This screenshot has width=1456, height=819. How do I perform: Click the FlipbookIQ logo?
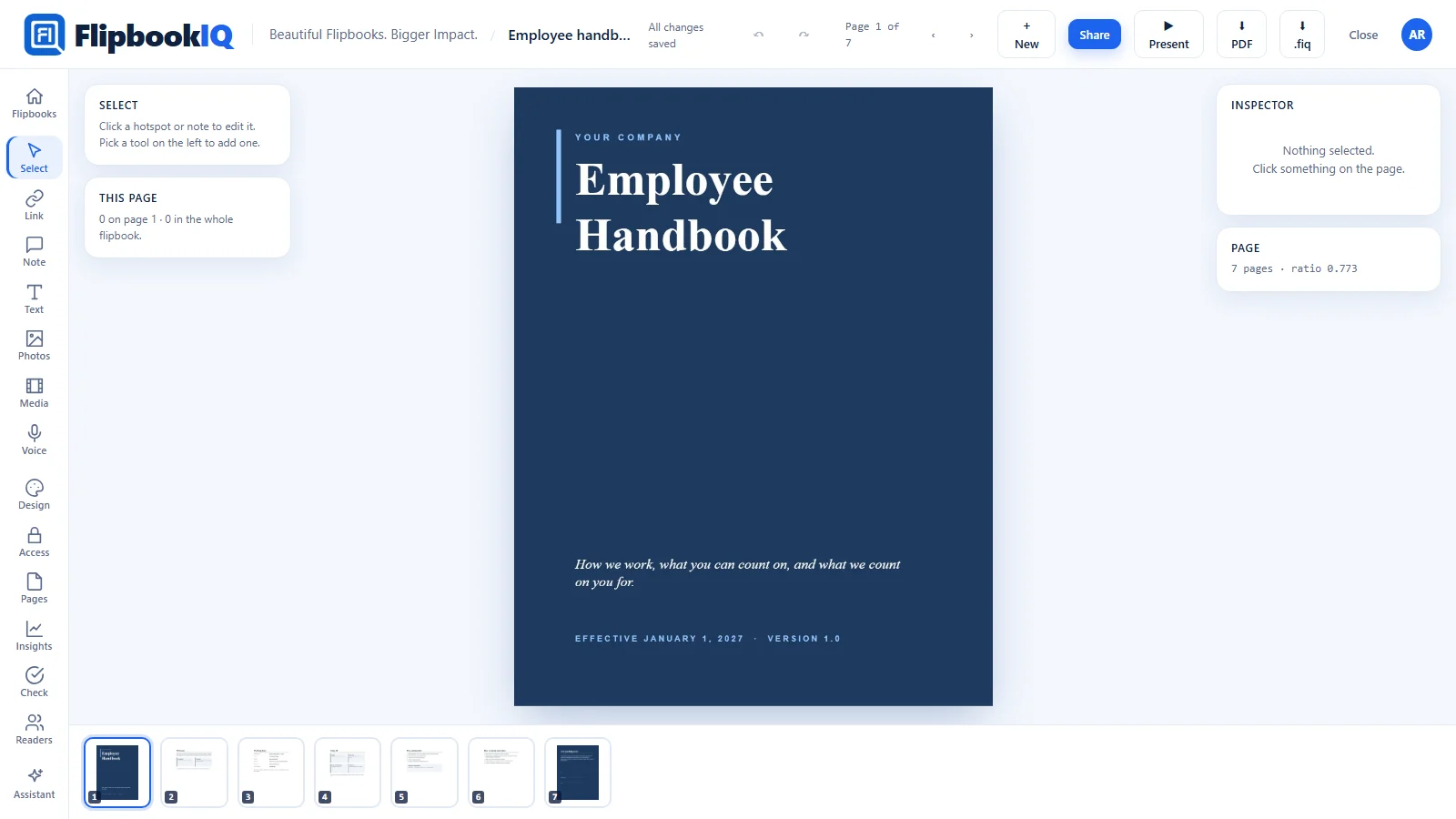tap(129, 35)
